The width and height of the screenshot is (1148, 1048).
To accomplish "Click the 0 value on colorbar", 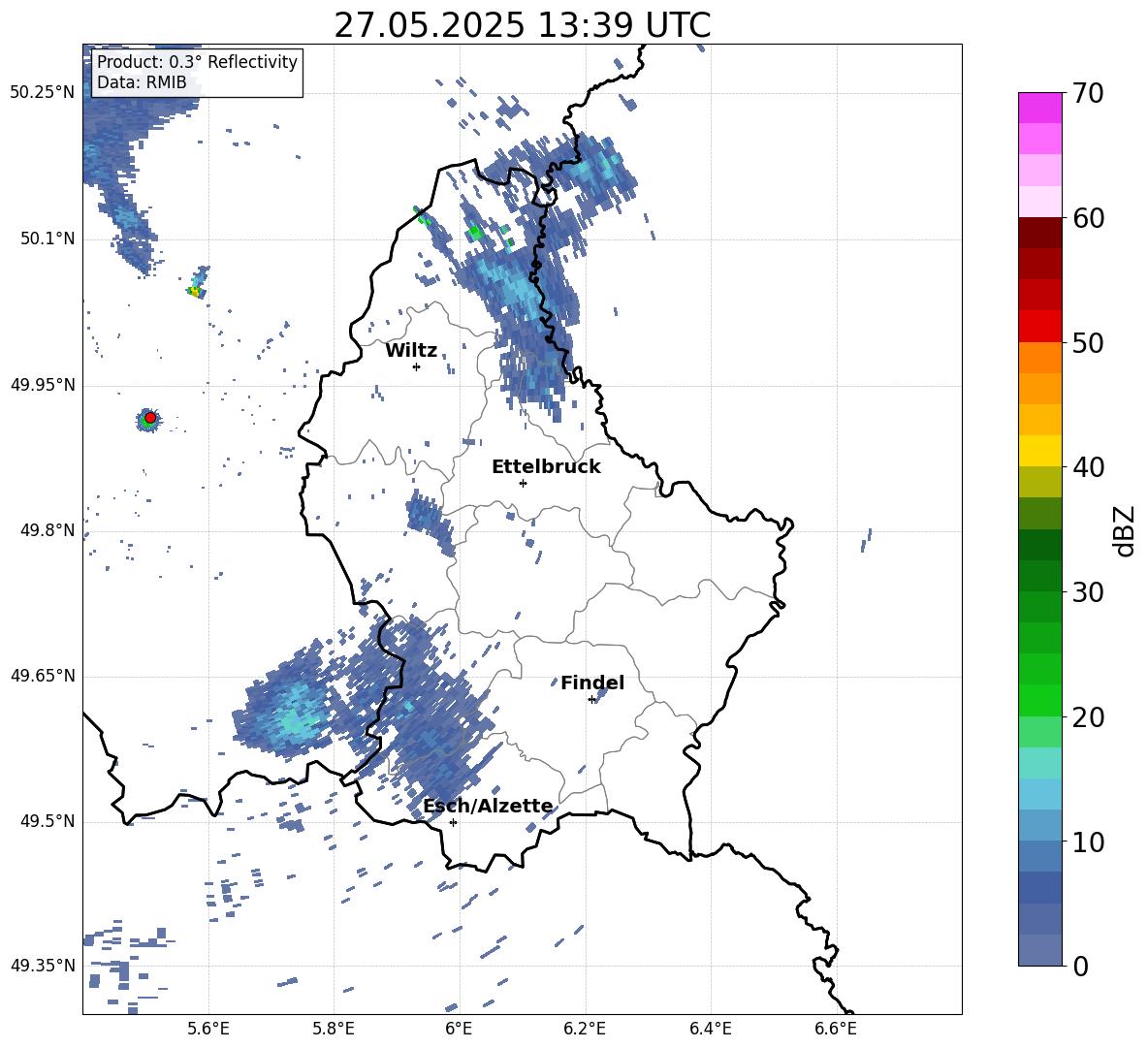I will click(1080, 967).
